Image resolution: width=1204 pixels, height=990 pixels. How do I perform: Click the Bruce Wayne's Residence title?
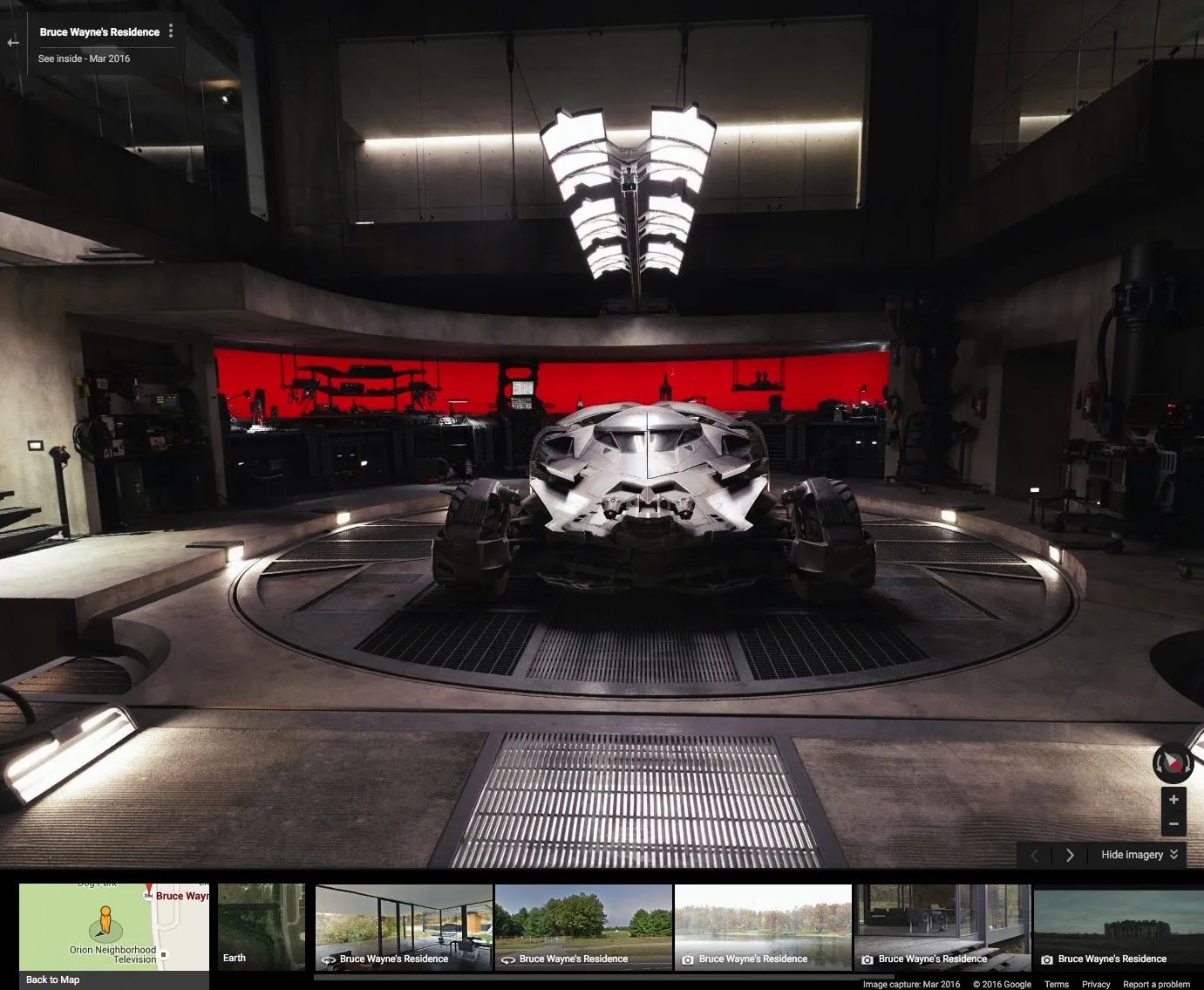click(99, 32)
